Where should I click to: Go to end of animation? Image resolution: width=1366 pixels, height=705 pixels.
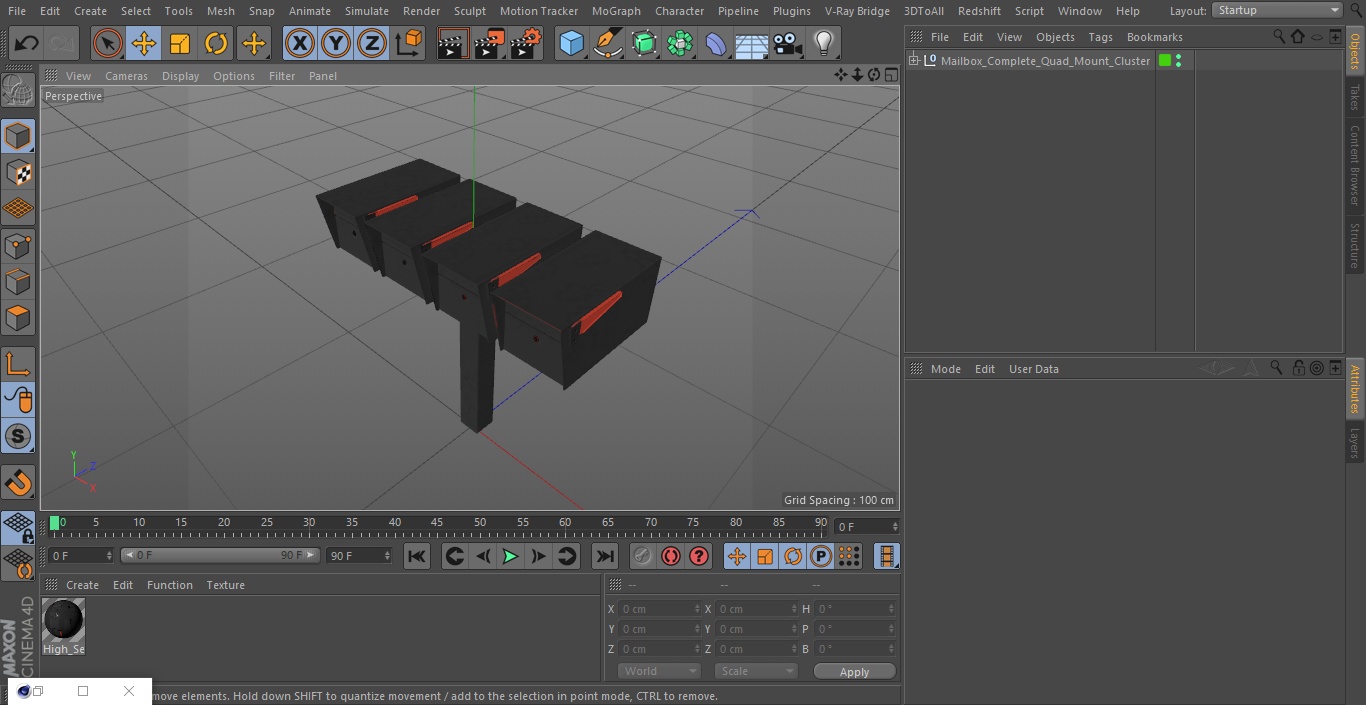click(x=605, y=556)
